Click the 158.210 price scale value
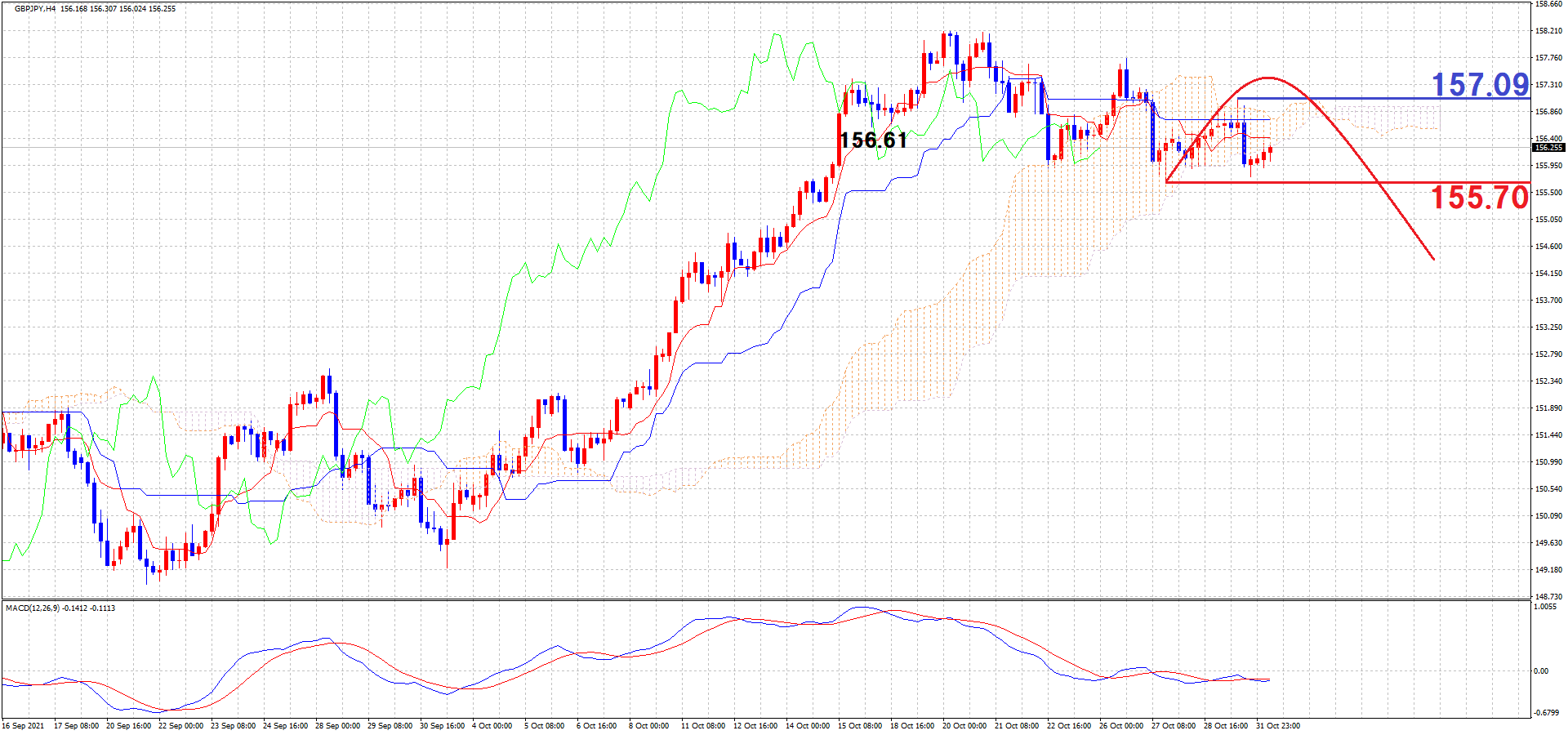Screen dimensions: 1568x735 1548,31
